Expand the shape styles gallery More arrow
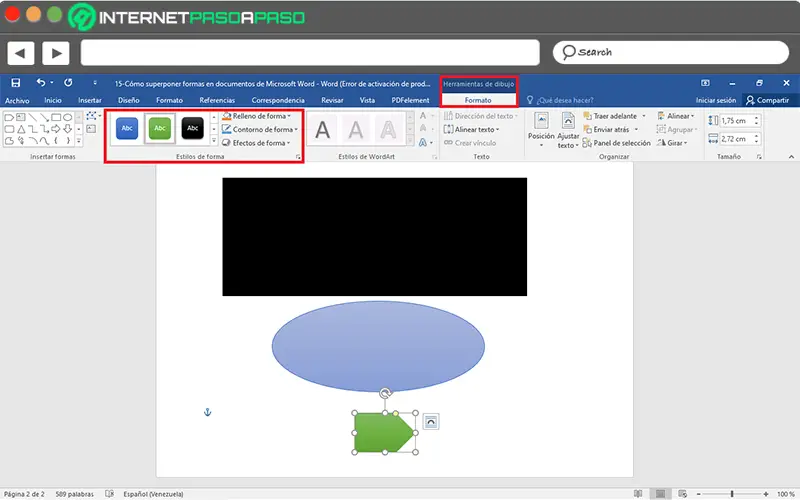Screen dimensions: 800x500 (x=214, y=141)
